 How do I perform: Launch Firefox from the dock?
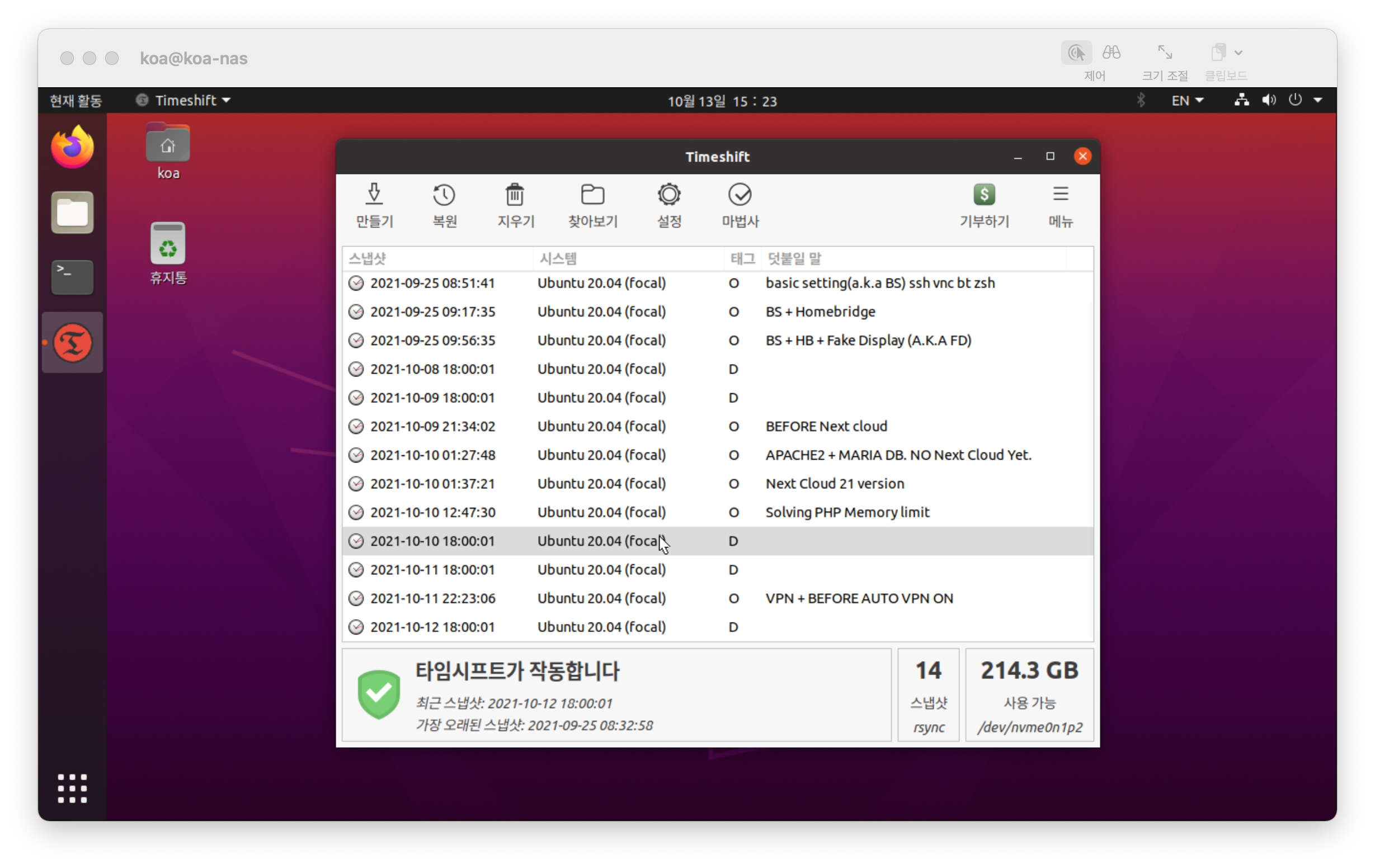point(72,148)
